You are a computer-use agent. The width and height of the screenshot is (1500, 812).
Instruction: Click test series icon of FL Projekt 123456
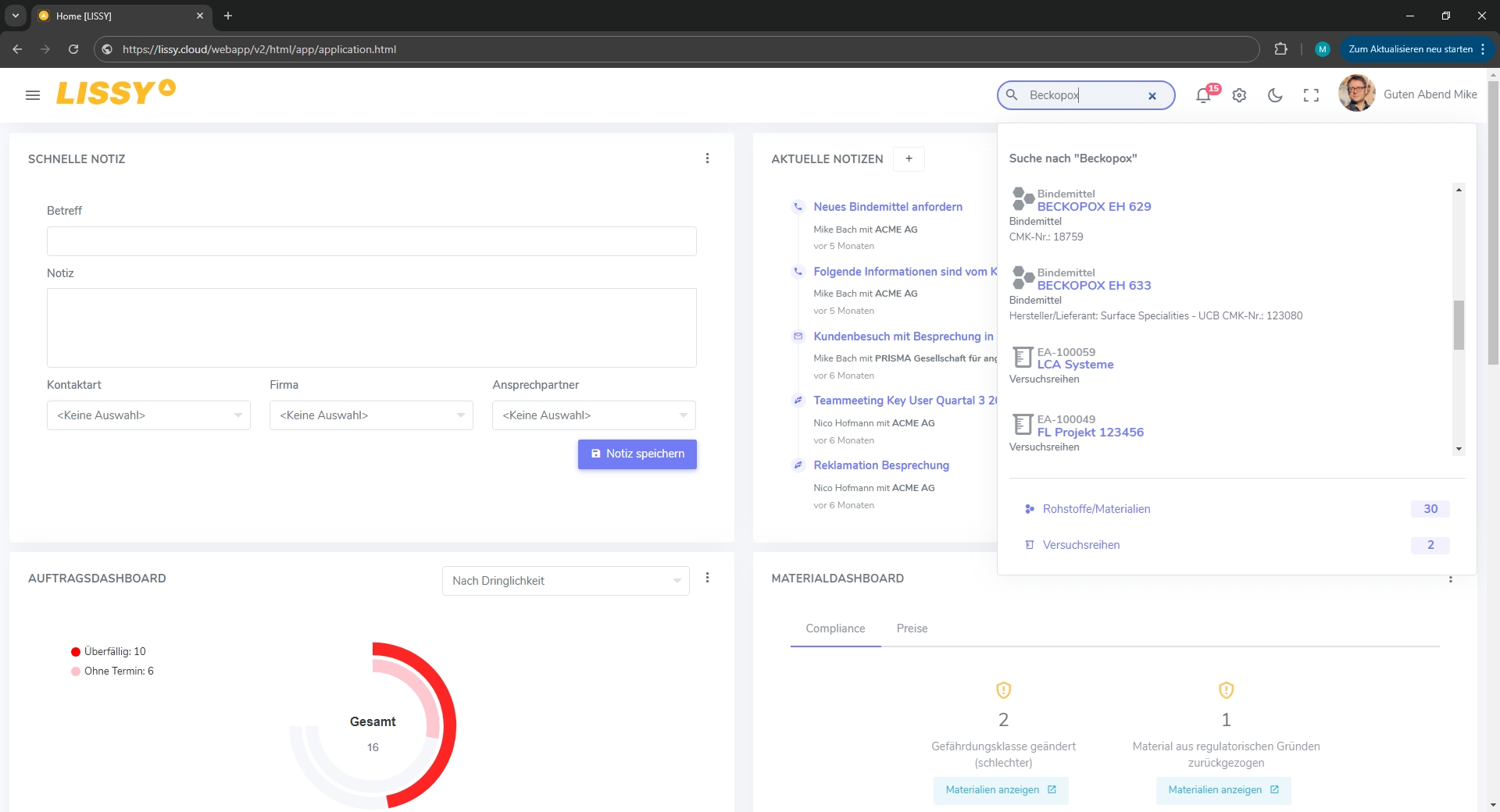coord(1023,425)
